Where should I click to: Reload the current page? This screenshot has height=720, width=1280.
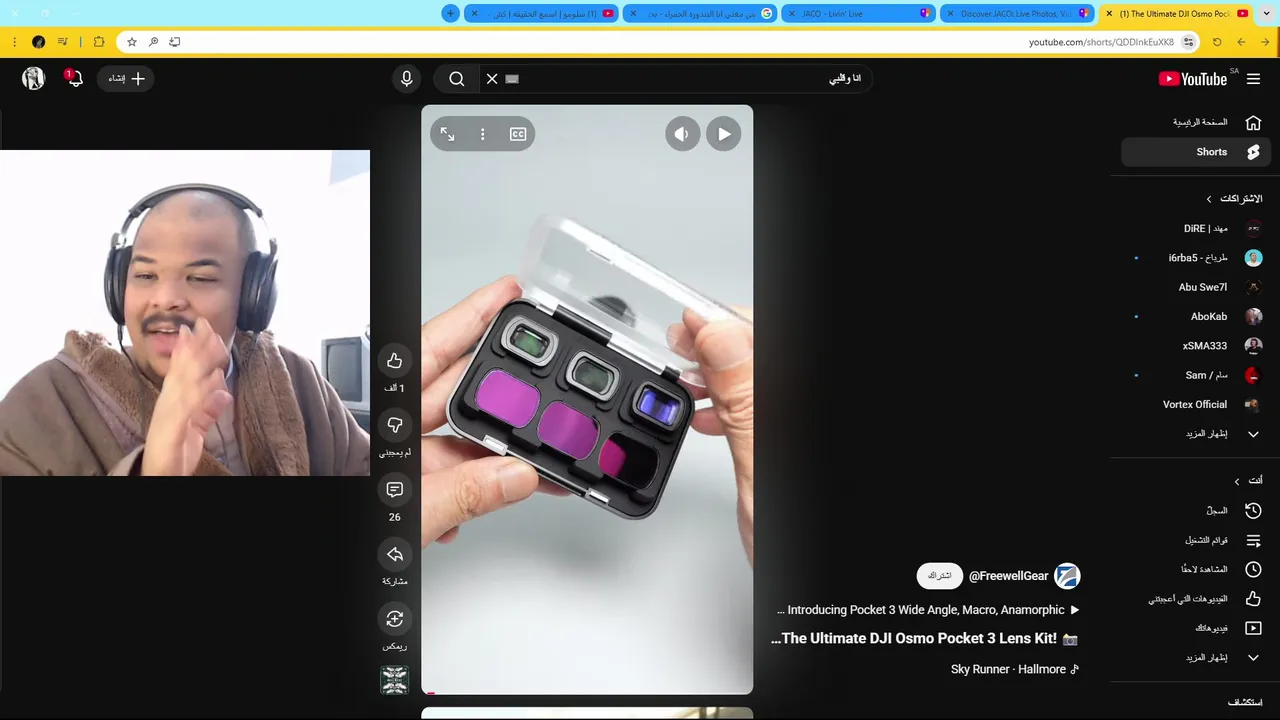(1217, 42)
